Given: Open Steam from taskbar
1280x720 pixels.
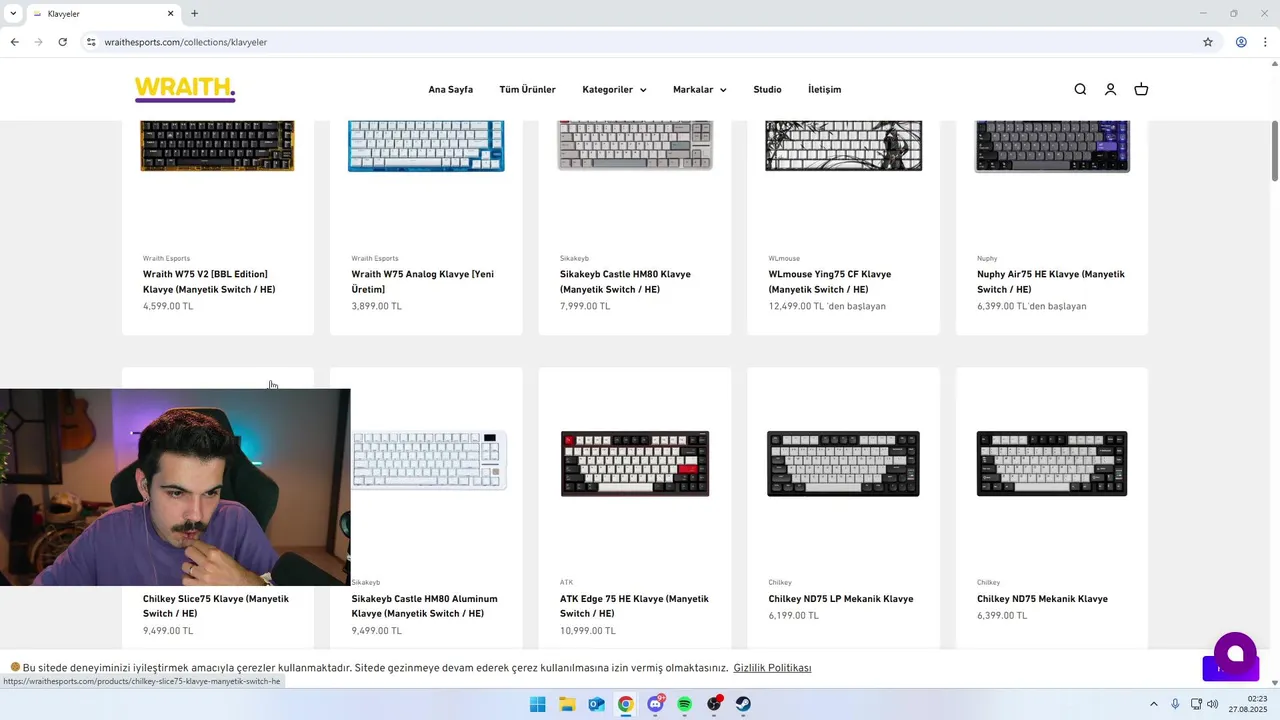Looking at the screenshot, I should click(x=744, y=704).
